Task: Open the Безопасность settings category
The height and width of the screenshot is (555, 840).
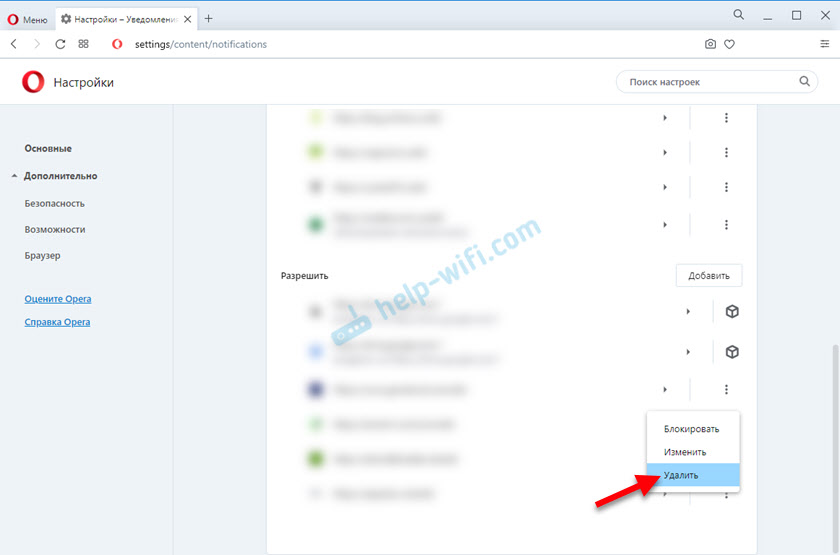Action: (54, 204)
